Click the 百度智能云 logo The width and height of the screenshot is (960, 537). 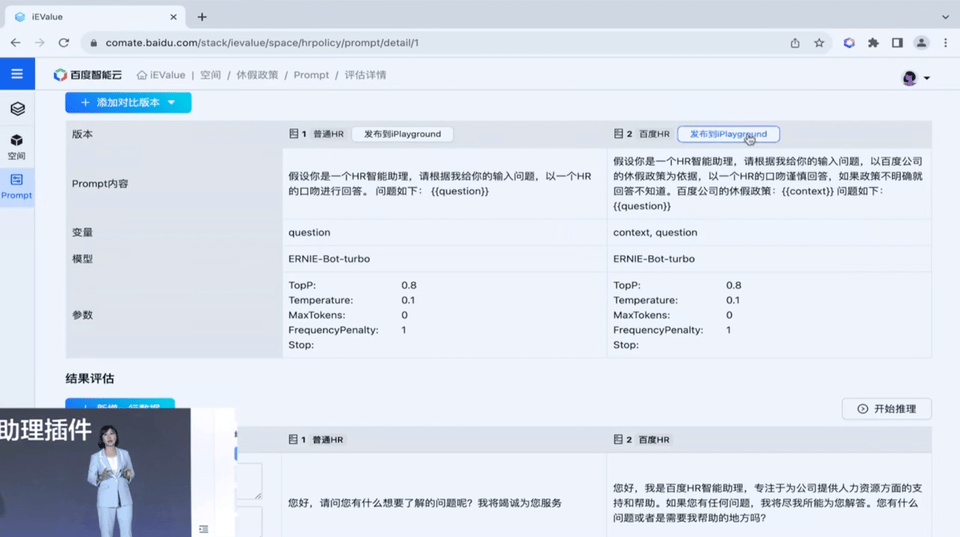pyautogui.click(x=88, y=75)
